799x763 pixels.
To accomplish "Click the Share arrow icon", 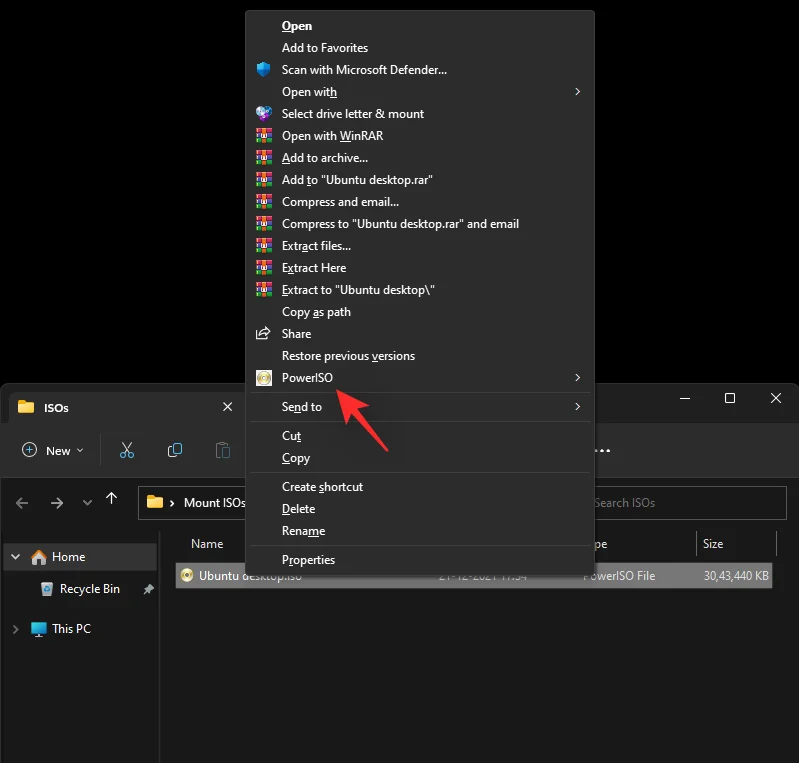I will [263, 333].
